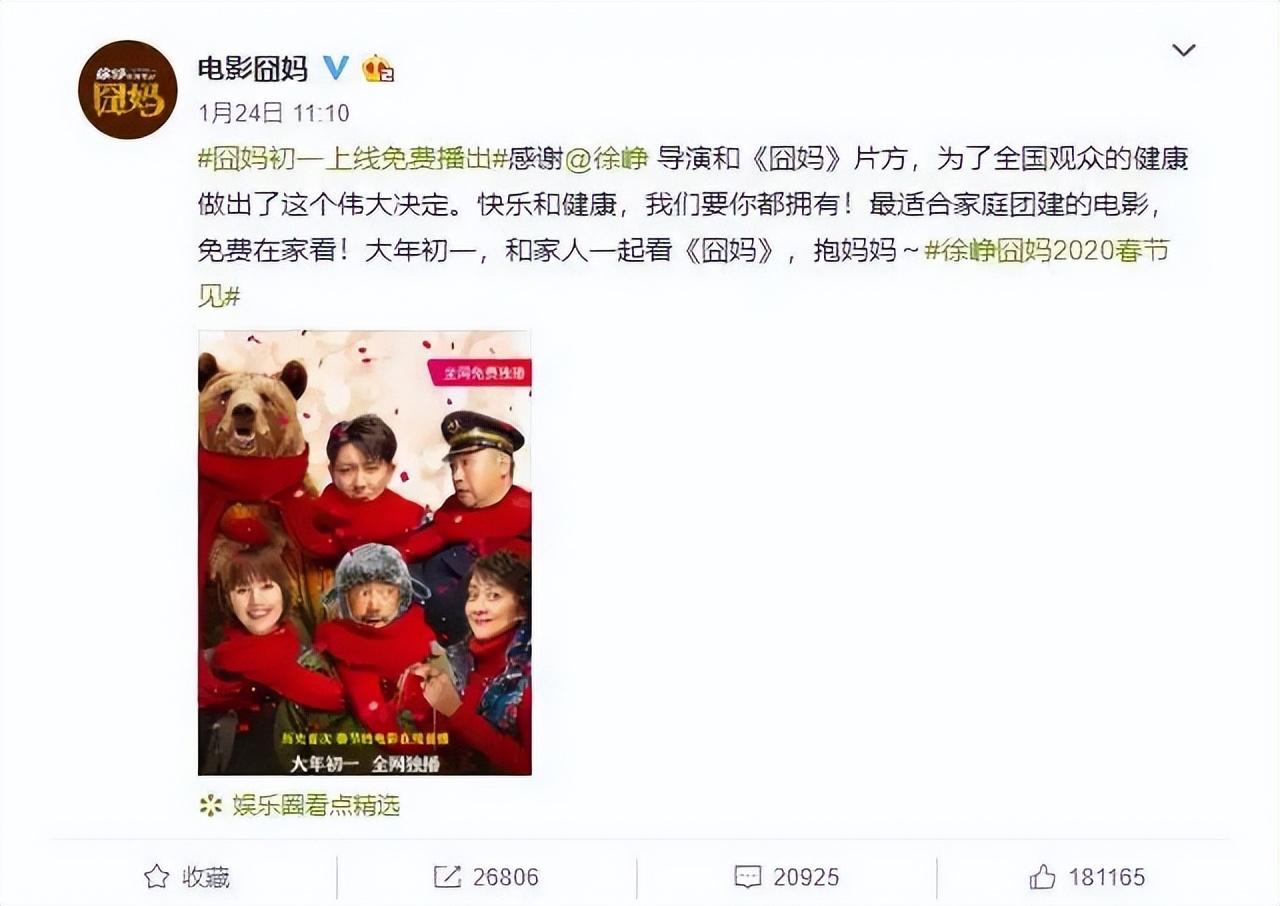1280x906 pixels.
Task: Open the 娱乐圈看点精选 topic link
Action: coord(316,805)
